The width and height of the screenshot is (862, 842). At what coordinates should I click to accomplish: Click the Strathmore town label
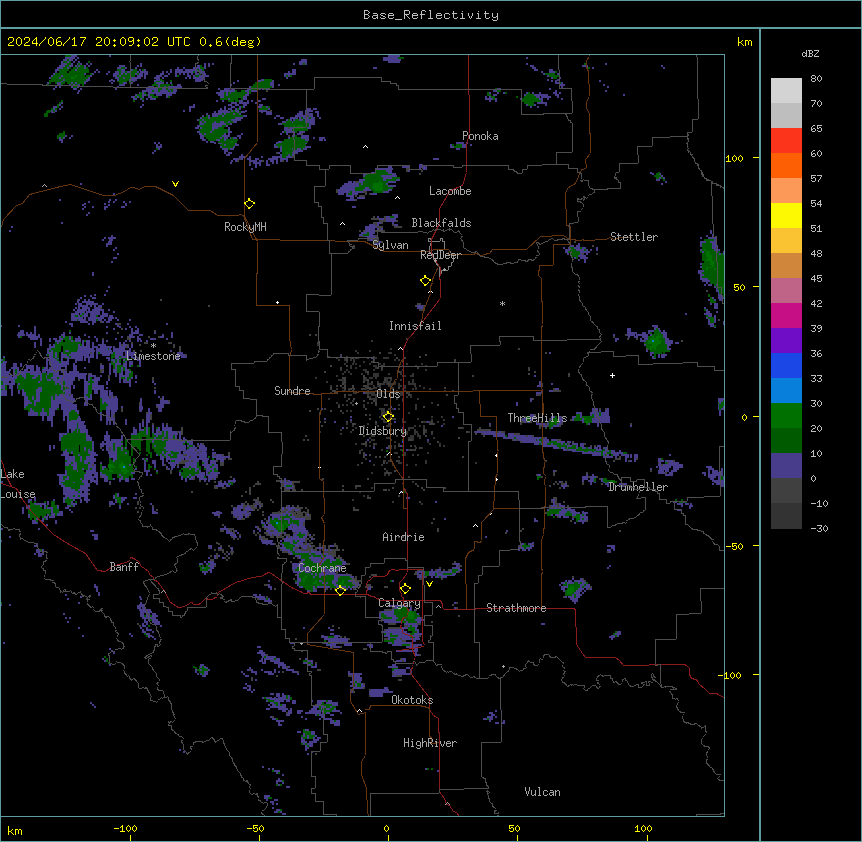516,608
